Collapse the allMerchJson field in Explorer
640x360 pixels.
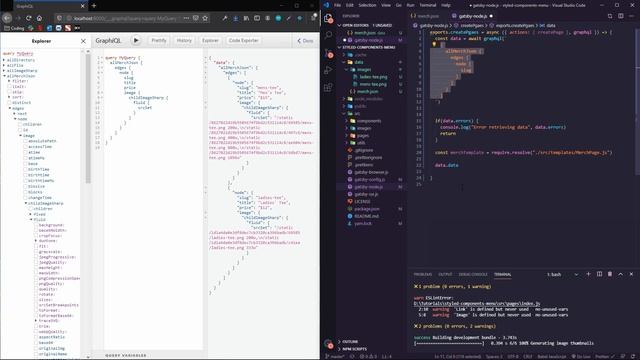point(4,76)
